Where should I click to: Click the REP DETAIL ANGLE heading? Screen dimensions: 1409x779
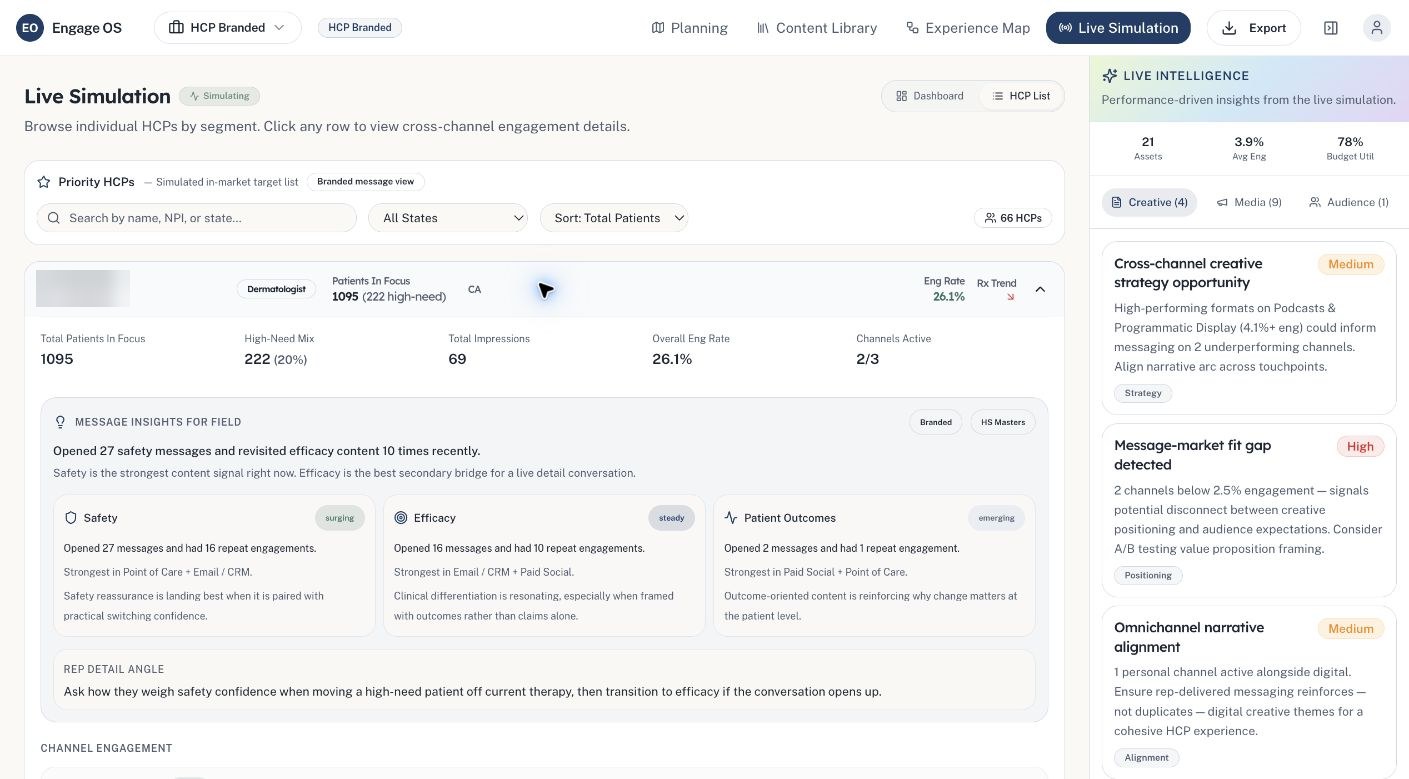point(114,669)
